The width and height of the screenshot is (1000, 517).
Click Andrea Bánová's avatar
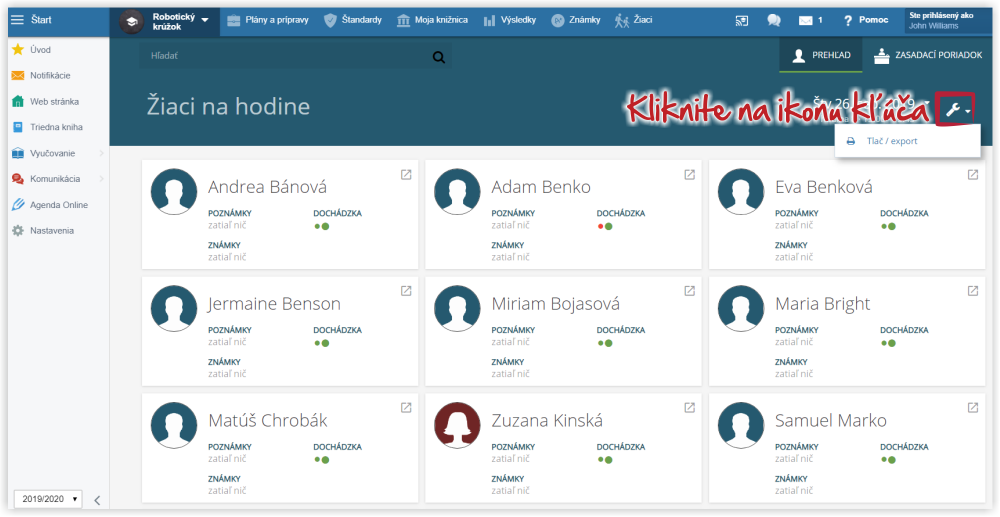[x=174, y=192]
